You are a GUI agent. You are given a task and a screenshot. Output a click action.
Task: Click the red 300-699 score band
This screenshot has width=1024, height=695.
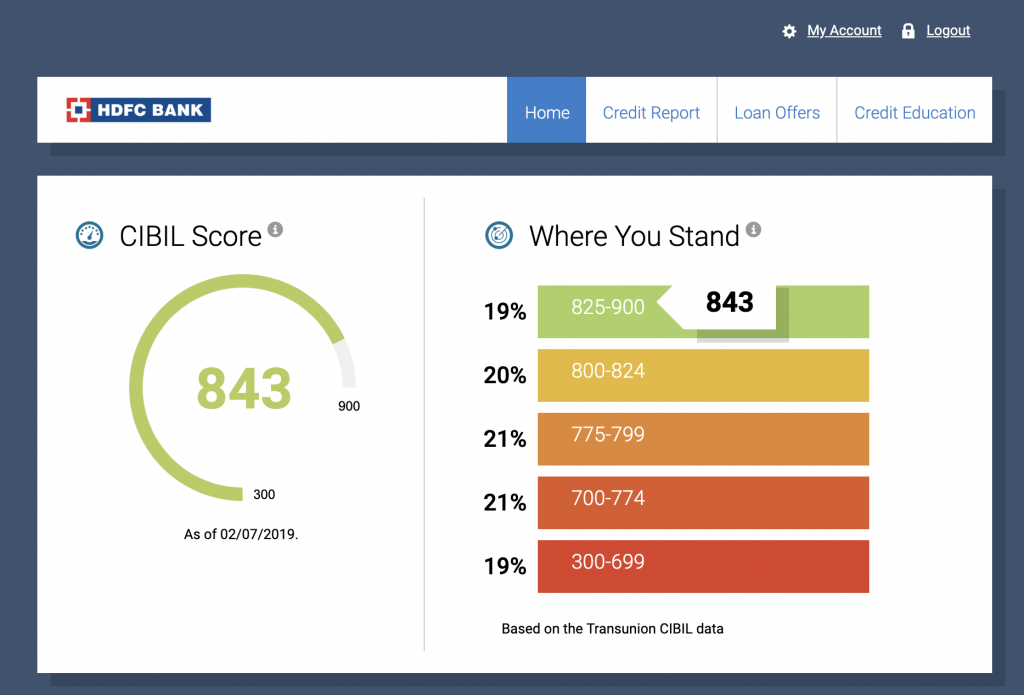point(702,566)
